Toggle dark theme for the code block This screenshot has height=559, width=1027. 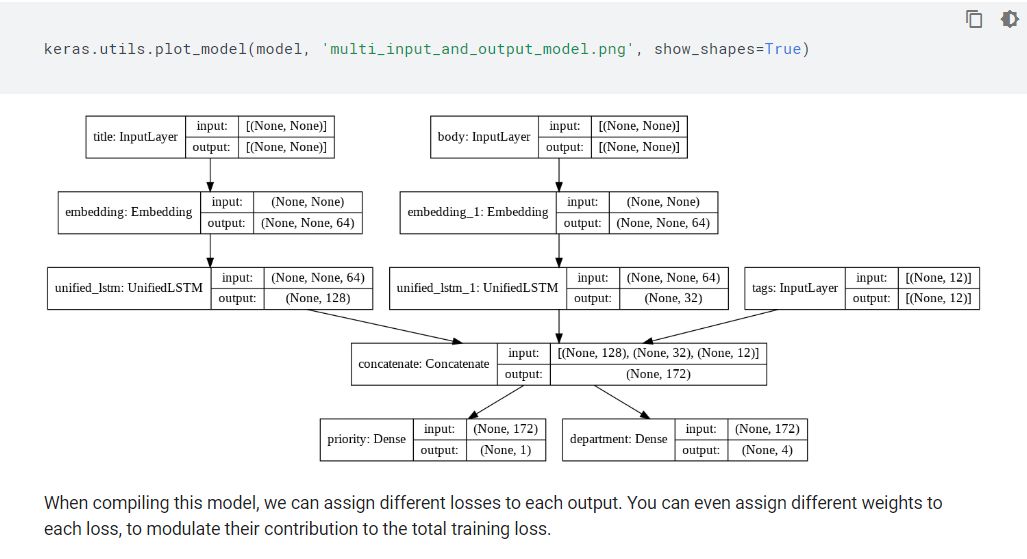coord(1009,18)
